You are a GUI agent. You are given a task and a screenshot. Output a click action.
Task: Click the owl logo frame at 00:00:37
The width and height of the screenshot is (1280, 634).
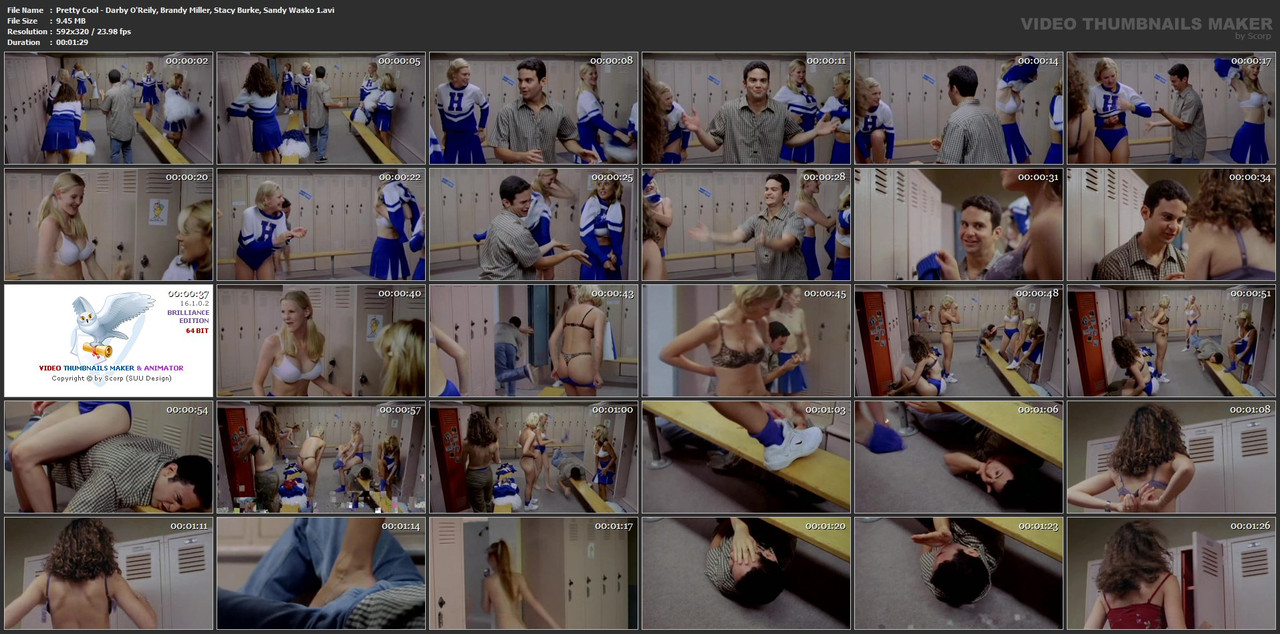[x=109, y=341]
